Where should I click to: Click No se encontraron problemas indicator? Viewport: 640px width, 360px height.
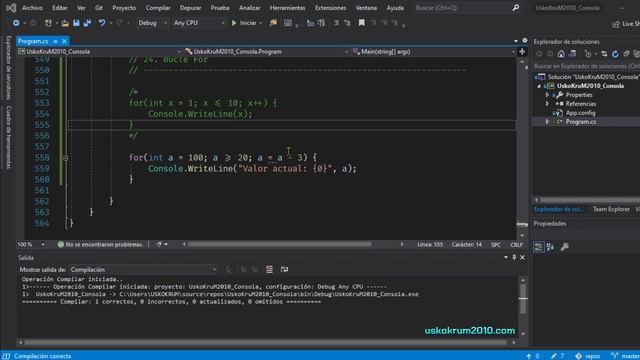100,244
